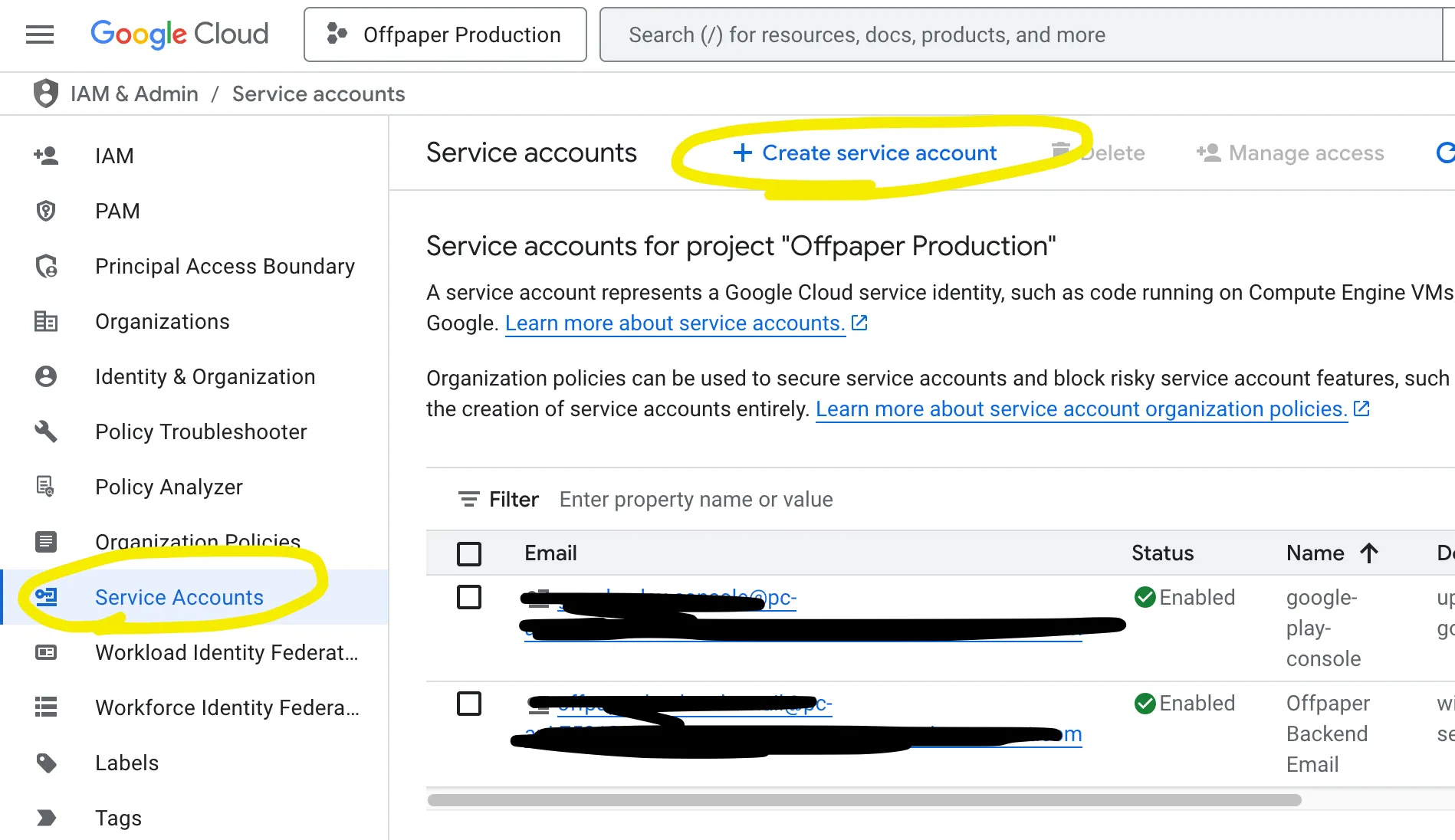Click the Labels tag icon
Image resolution: width=1455 pixels, height=840 pixels.
pyautogui.click(x=46, y=763)
